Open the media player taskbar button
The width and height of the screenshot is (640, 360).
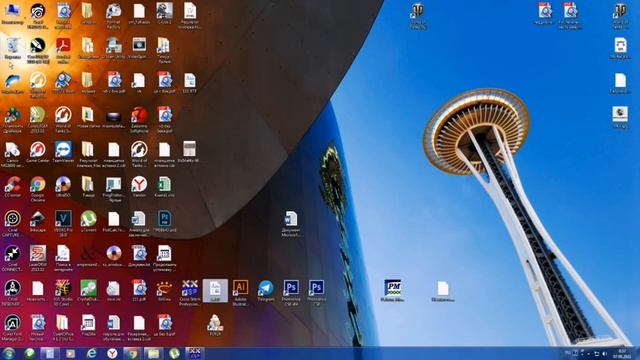[x=70, y=353]
